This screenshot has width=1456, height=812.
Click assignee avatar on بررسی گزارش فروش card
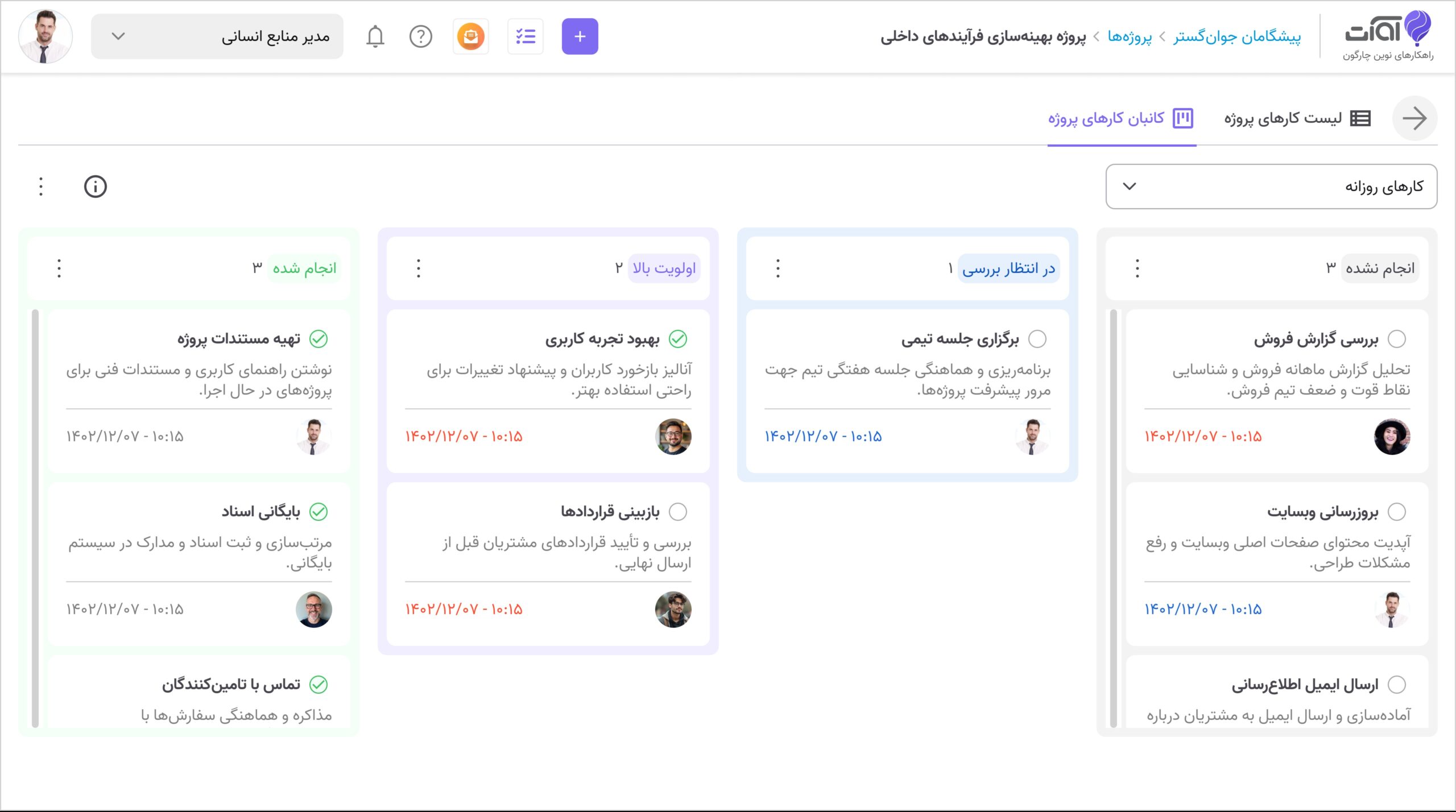(1392, 437)
